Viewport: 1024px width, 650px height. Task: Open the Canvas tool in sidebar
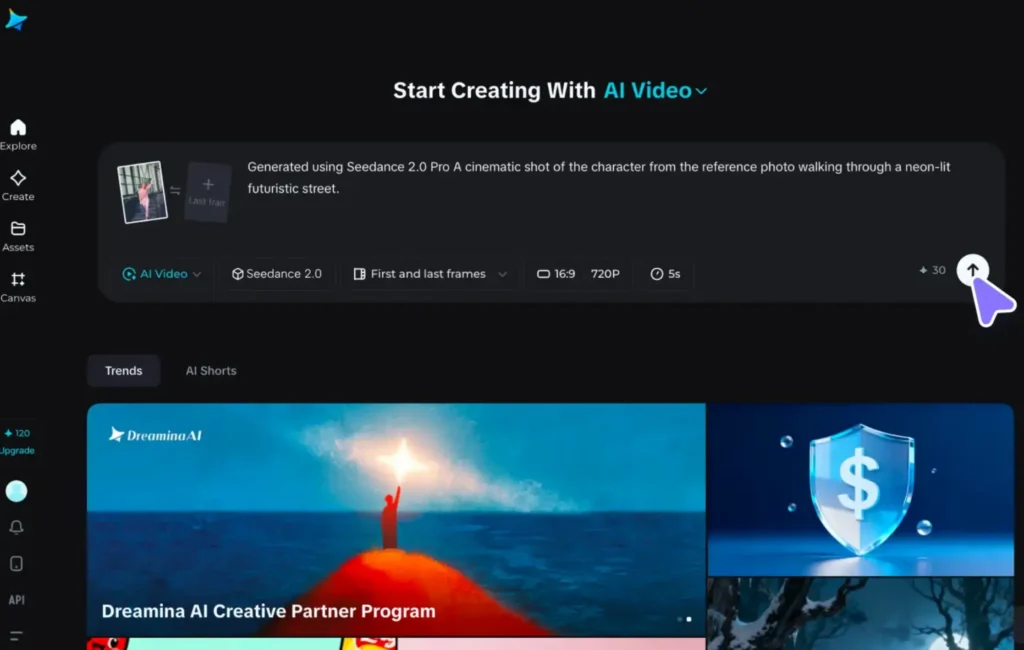click(x=18, y=286)
